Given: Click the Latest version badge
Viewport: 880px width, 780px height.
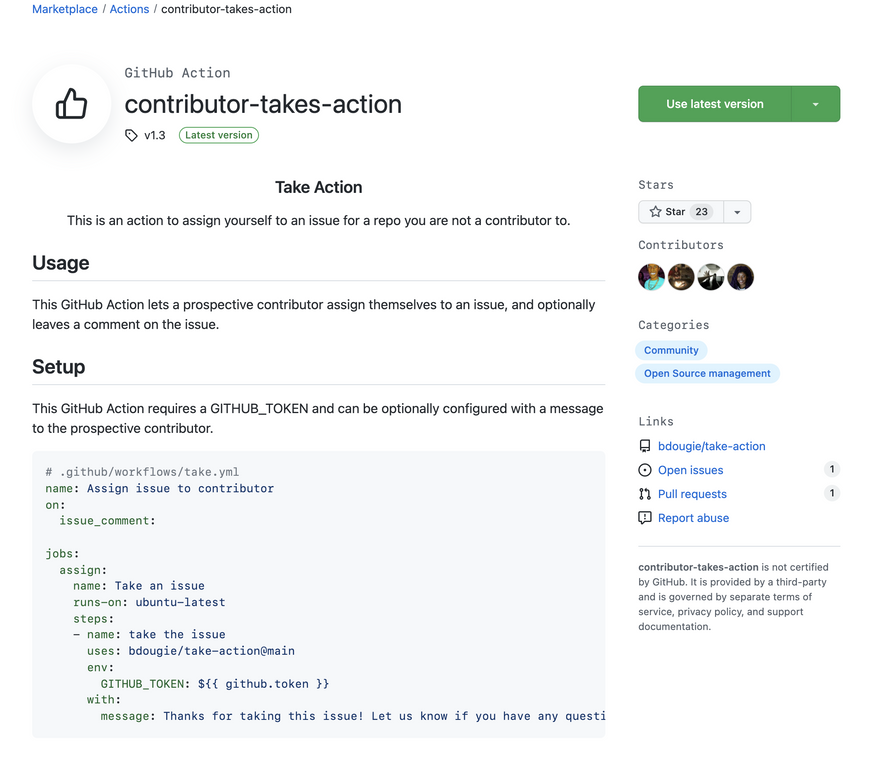Looking at the screenshot, I should click(x=219, y=135).
